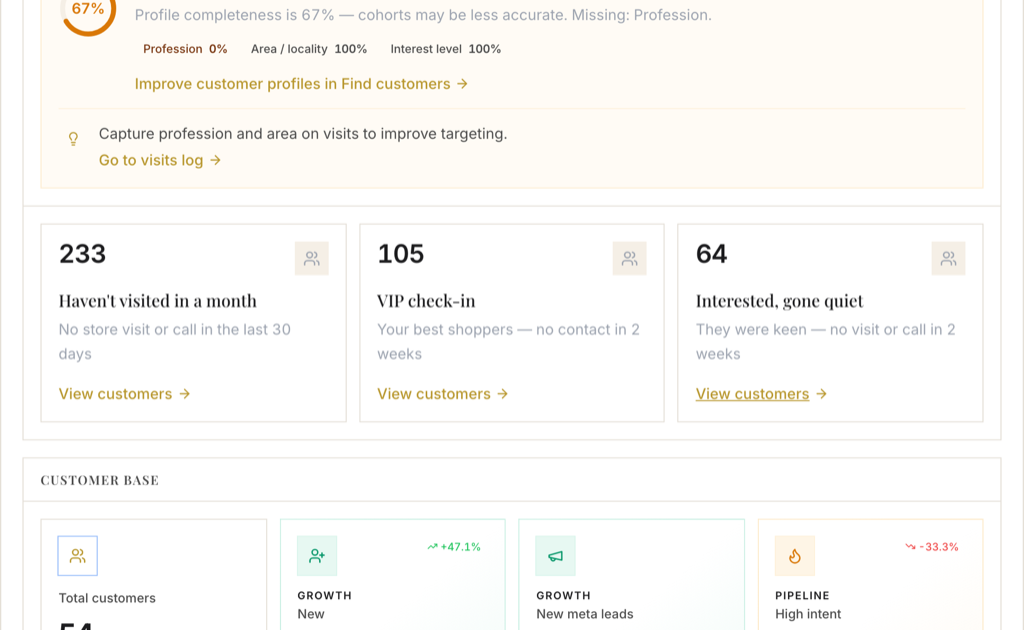1024x630 pixels.
Task: Click Area / locality 100% label
Action: (x=309, y=49)
